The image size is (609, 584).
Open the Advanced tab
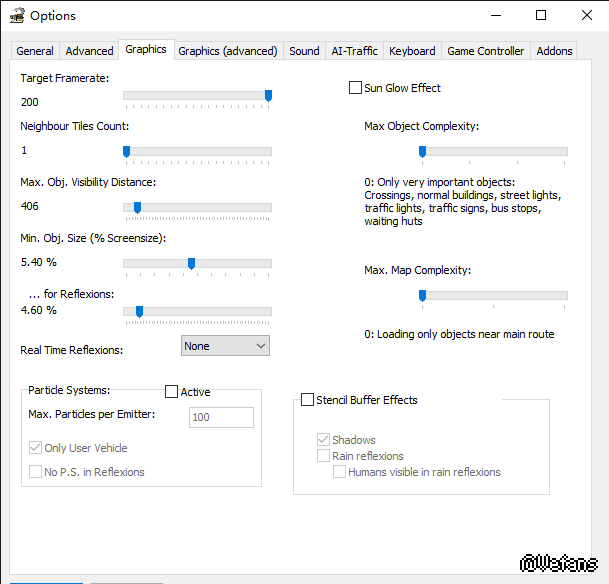tap(89, 51)
